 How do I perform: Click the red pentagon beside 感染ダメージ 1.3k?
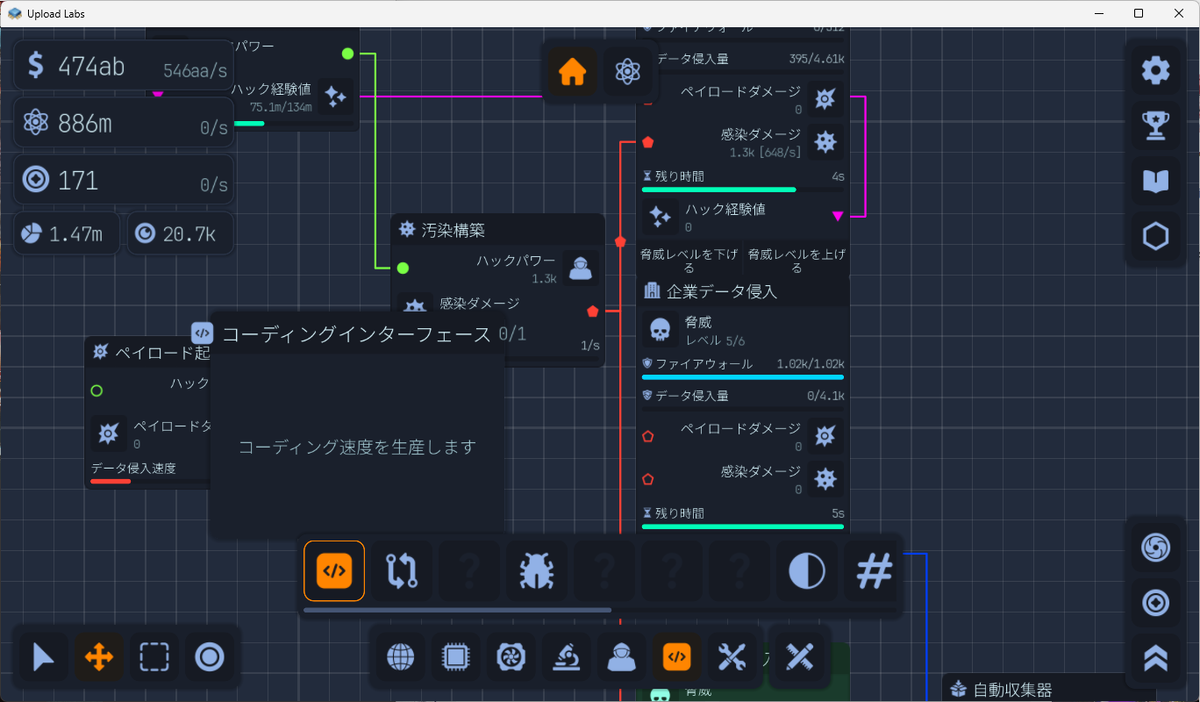648,142
